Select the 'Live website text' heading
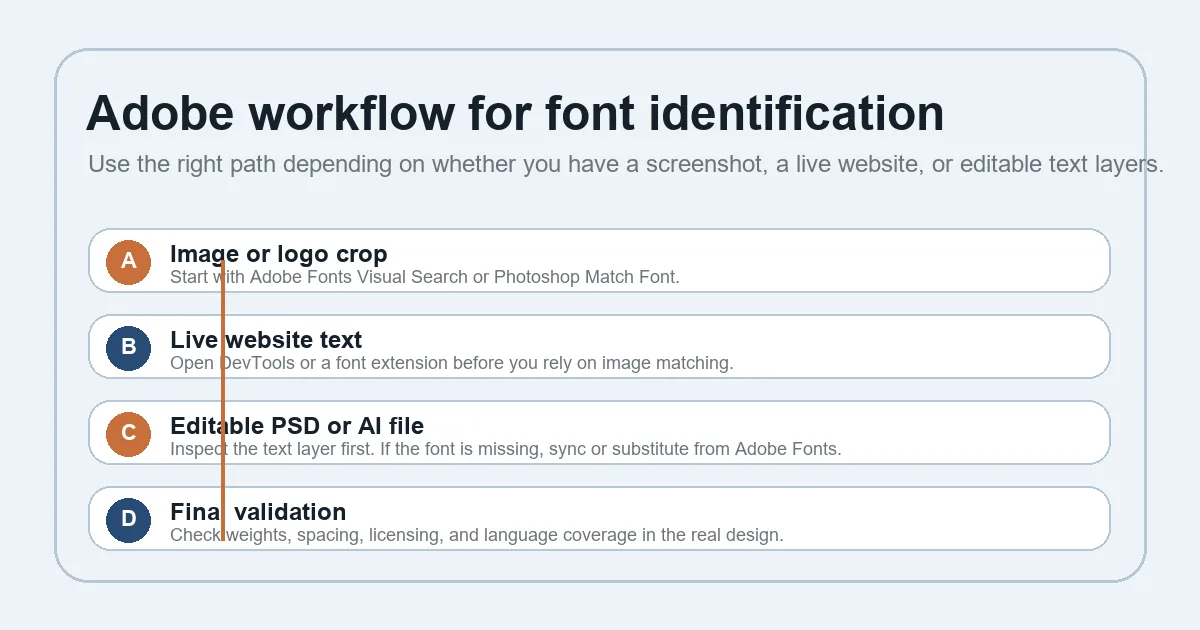Screen dimensions: 1200x630 [266, 340]
